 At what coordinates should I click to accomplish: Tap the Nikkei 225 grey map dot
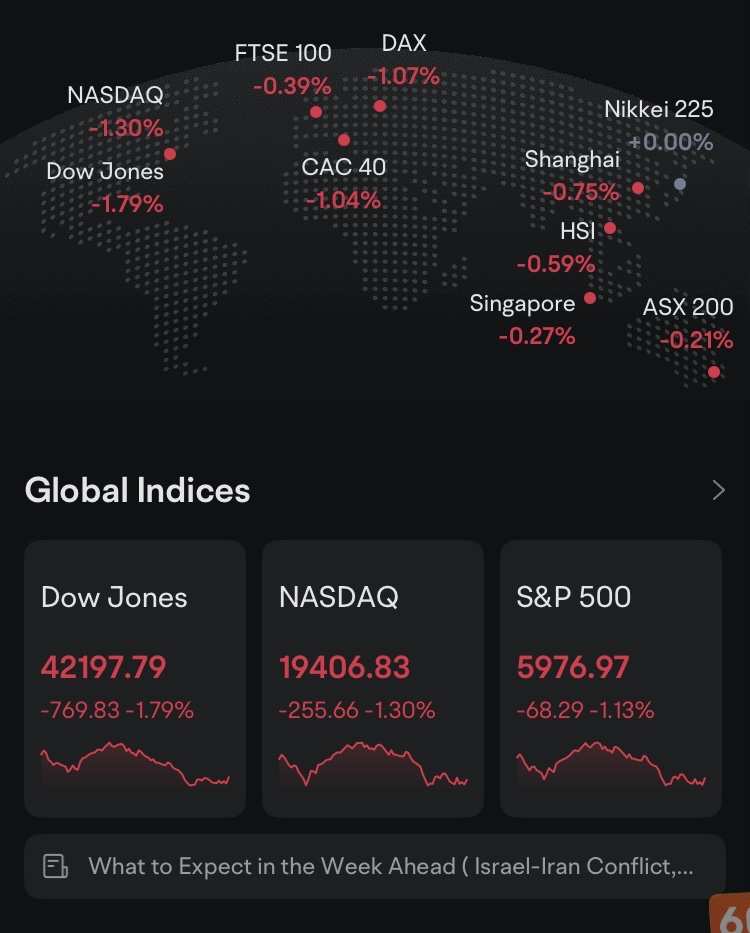click(680, 184)
